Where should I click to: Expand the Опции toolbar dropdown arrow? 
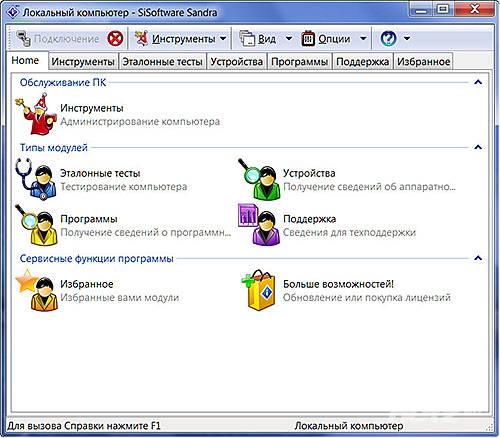pos(363,39)
